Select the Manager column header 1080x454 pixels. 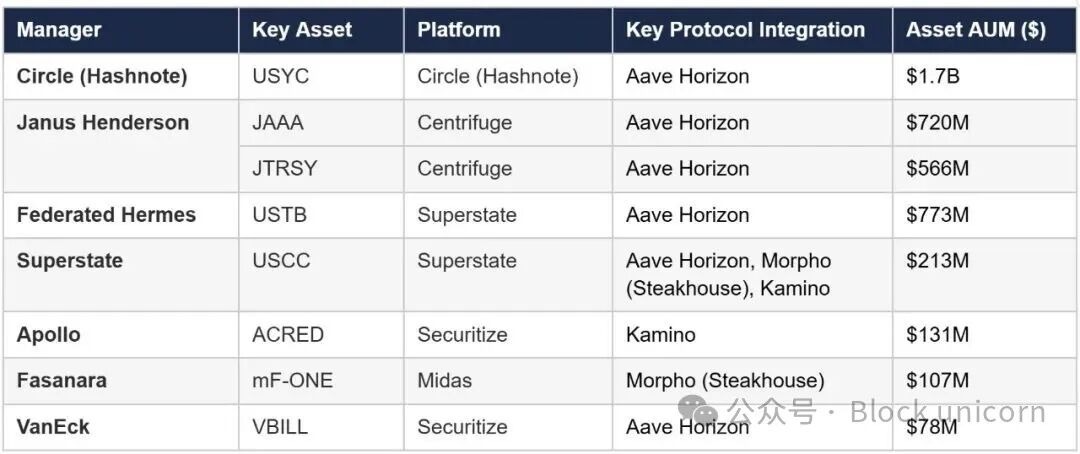(59, 30)
